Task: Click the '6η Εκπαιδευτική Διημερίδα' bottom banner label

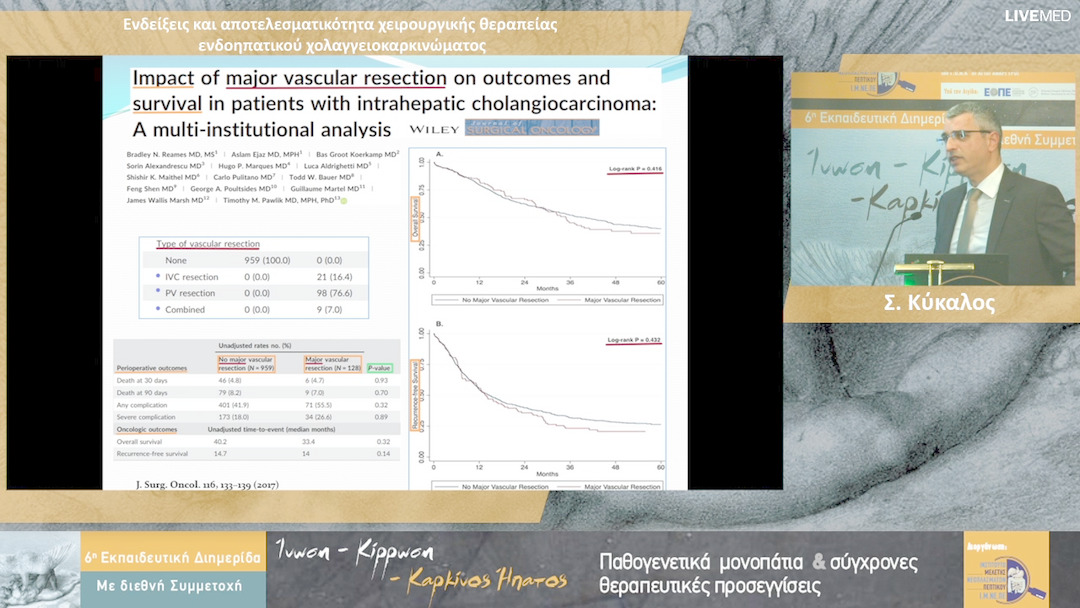Action: click(x=173, y=551)
